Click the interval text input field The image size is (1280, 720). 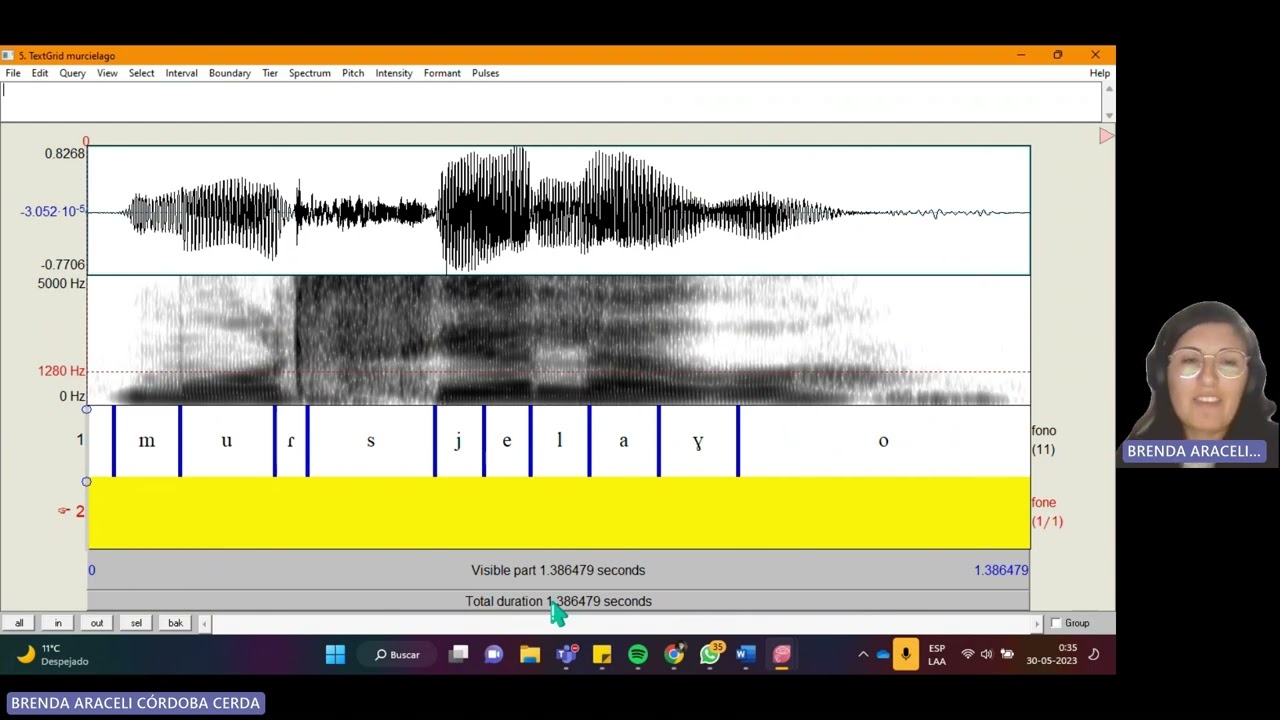point(551,101)
